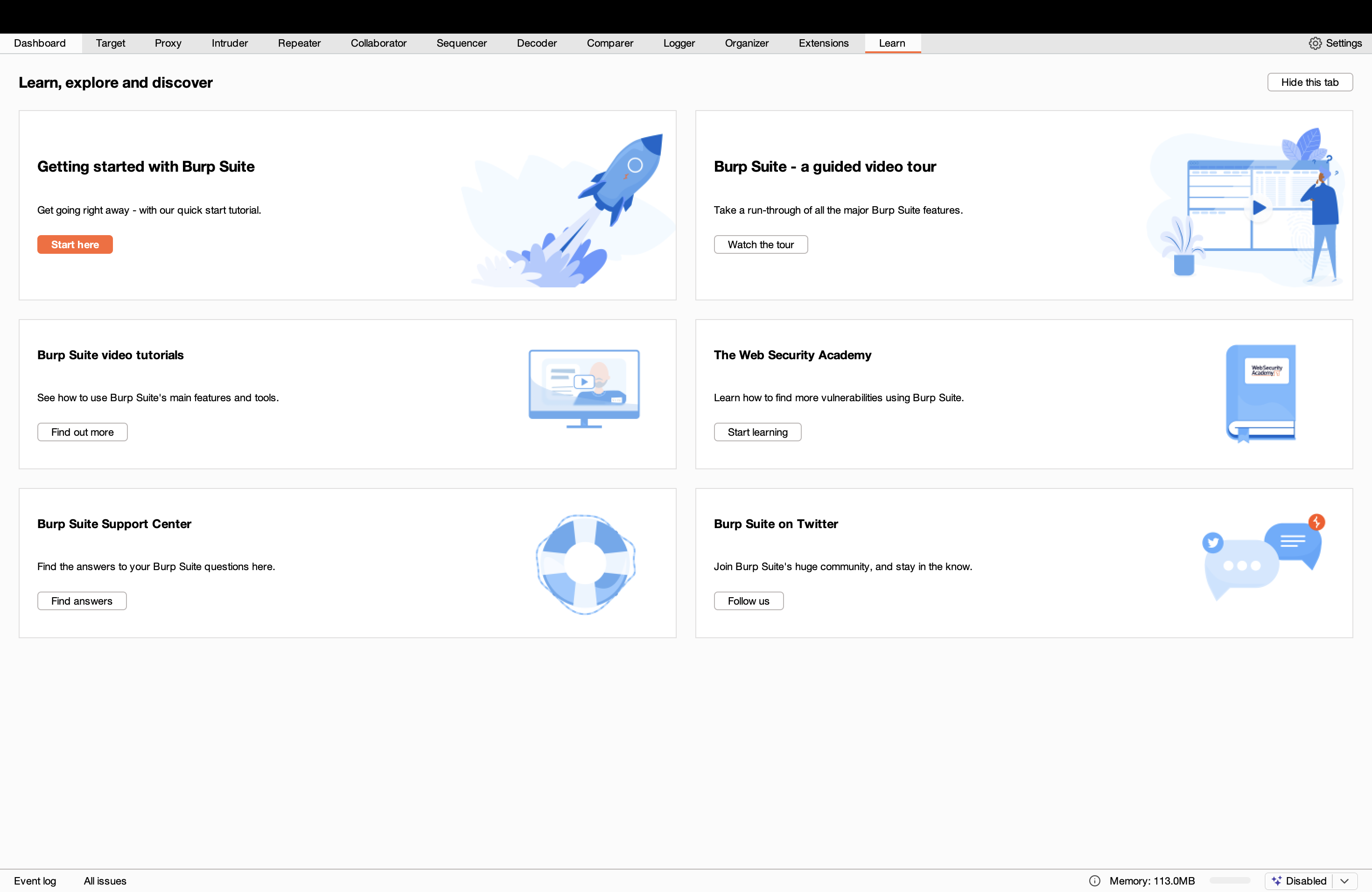Viewport: 1372px width, 892px height.
Task: Switch to the Dashboard tab
Action: click(39, 43)
